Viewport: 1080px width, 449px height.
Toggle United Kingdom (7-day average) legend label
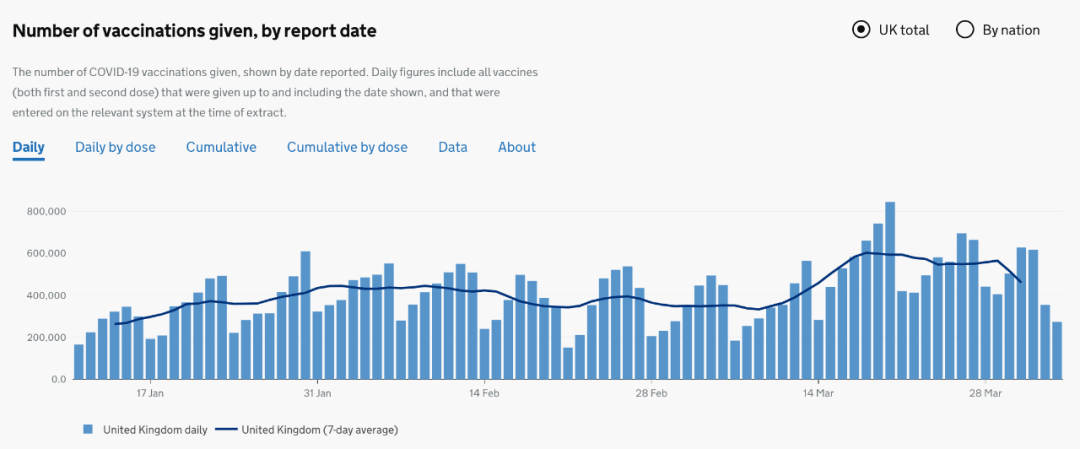[x=320, y=430]
